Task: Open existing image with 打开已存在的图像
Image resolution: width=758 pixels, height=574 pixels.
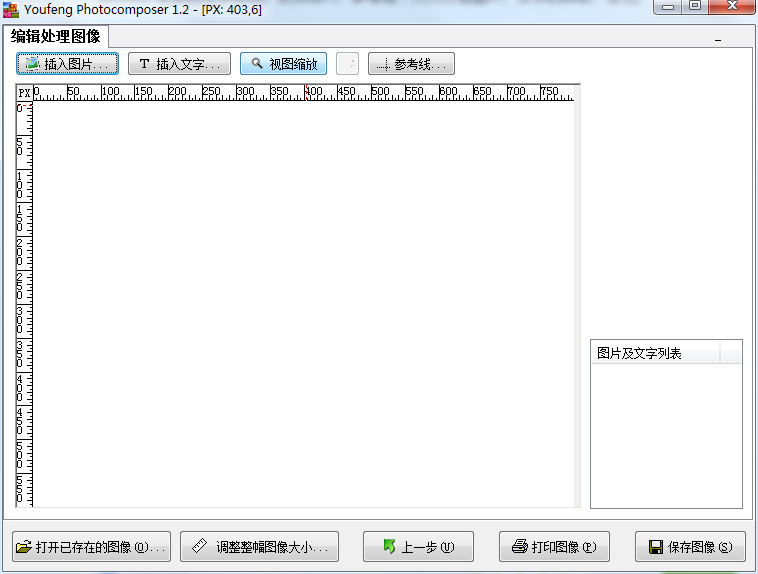Action: 91,547
